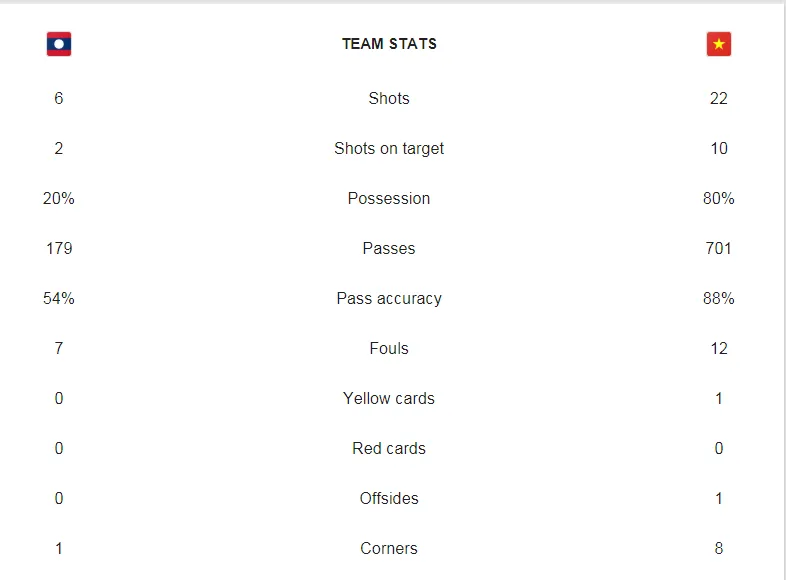Click Vietnam's 701 passes value
The image size is (786, 580).
(x=718, y=248)
